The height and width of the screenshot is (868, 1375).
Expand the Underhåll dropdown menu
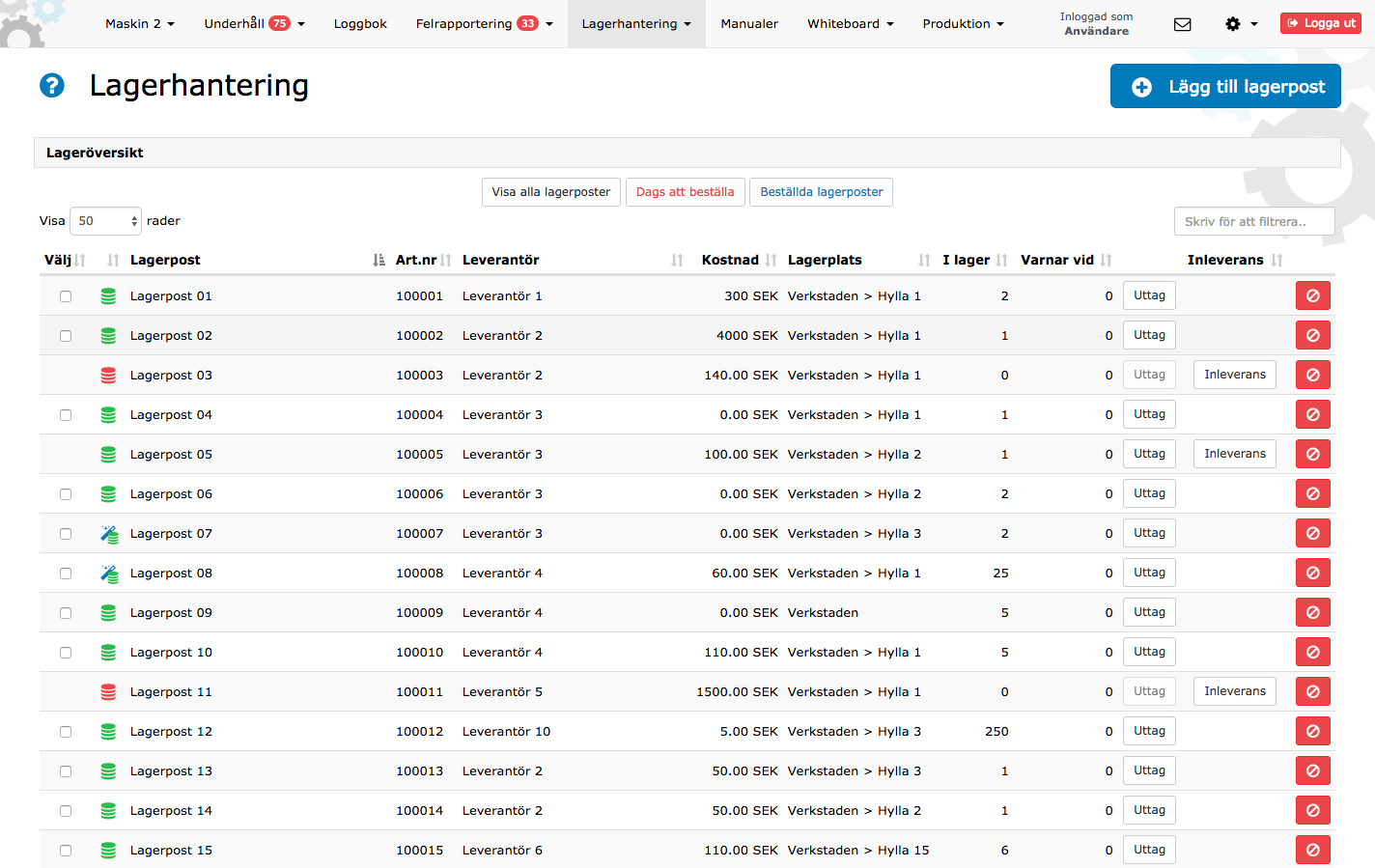[x=254, y=24]
